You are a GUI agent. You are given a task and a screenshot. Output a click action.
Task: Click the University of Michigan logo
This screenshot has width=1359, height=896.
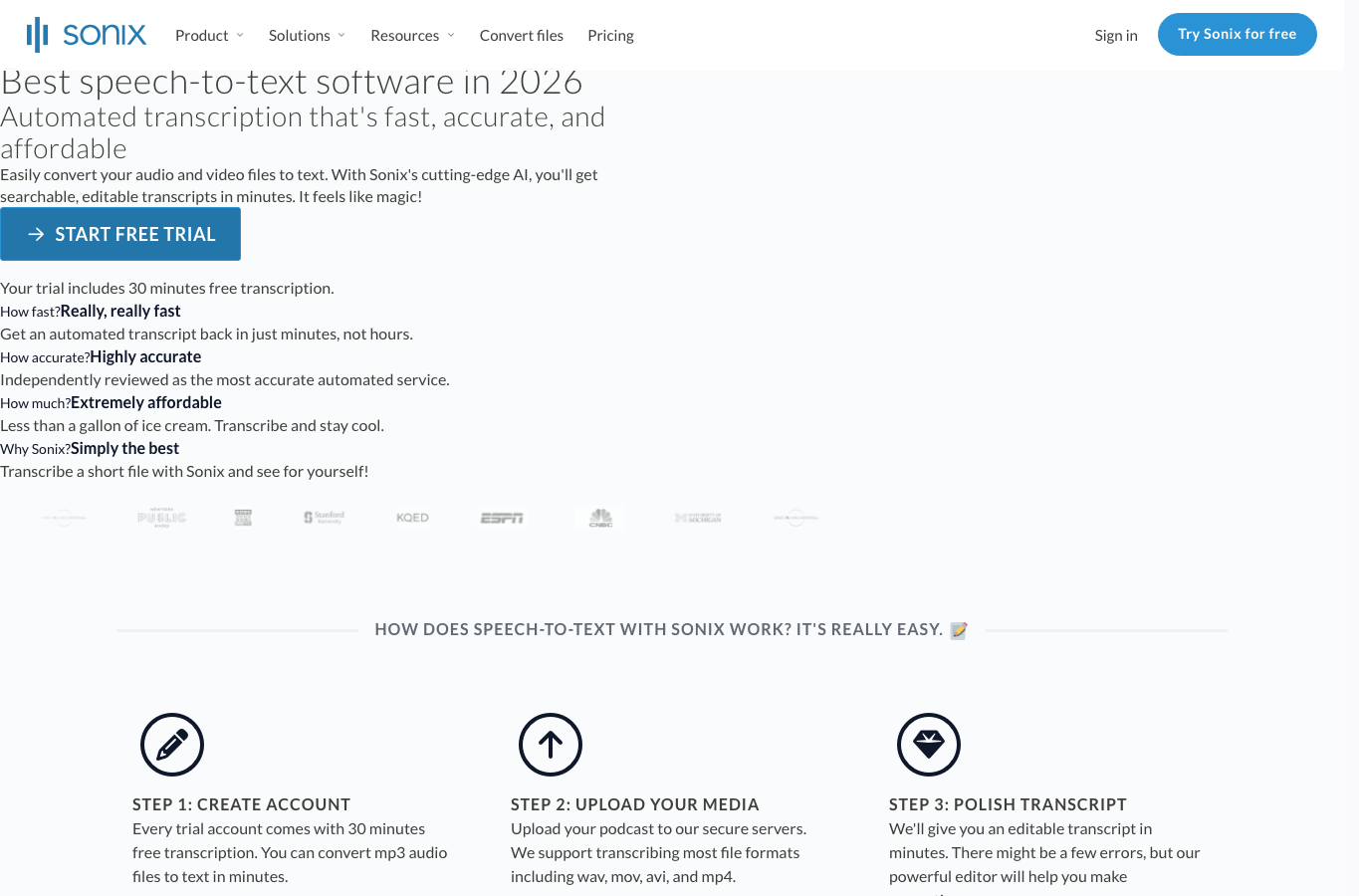[698, 518]
